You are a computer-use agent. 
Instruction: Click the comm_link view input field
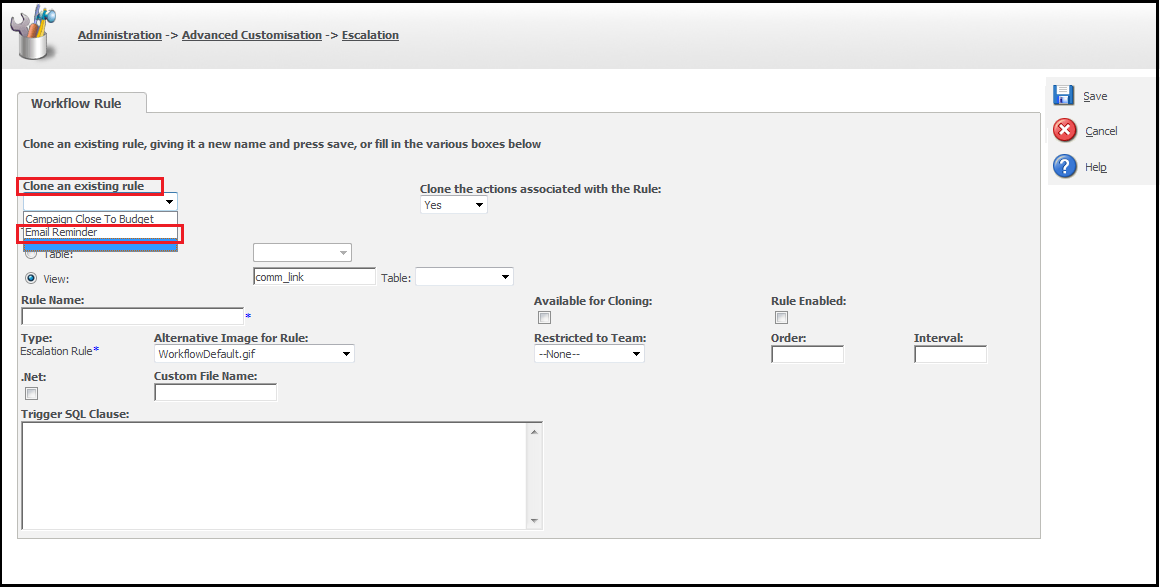tap(314, 277)
